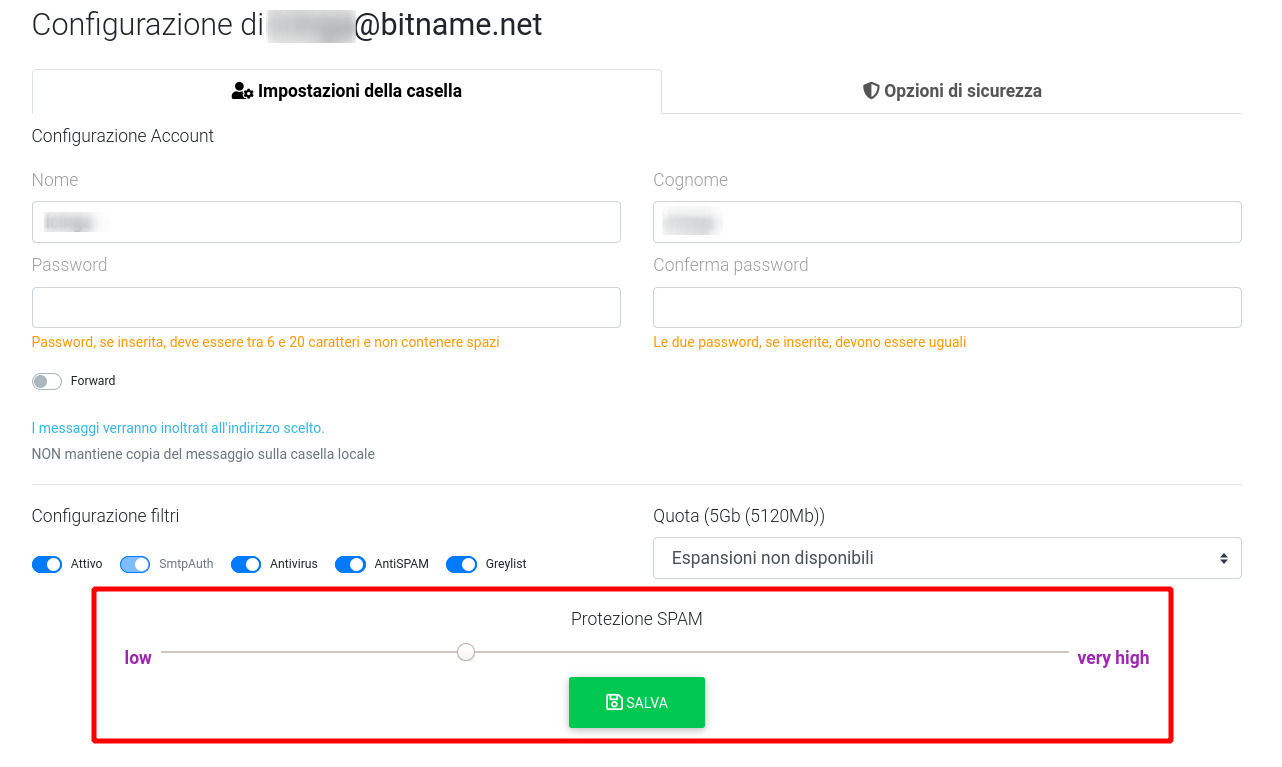This screenshot has height=767, width=1282.
Task: Click the 'Configurazione Account' heading
Action: coord(122,136)
